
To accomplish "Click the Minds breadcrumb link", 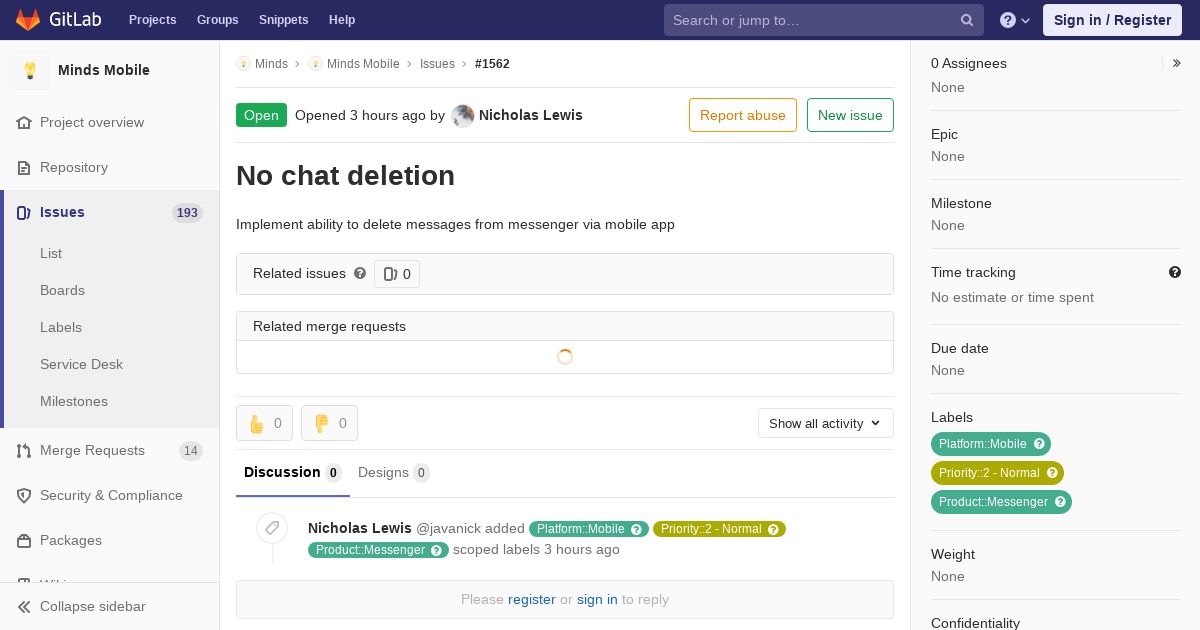I will 271,63.
